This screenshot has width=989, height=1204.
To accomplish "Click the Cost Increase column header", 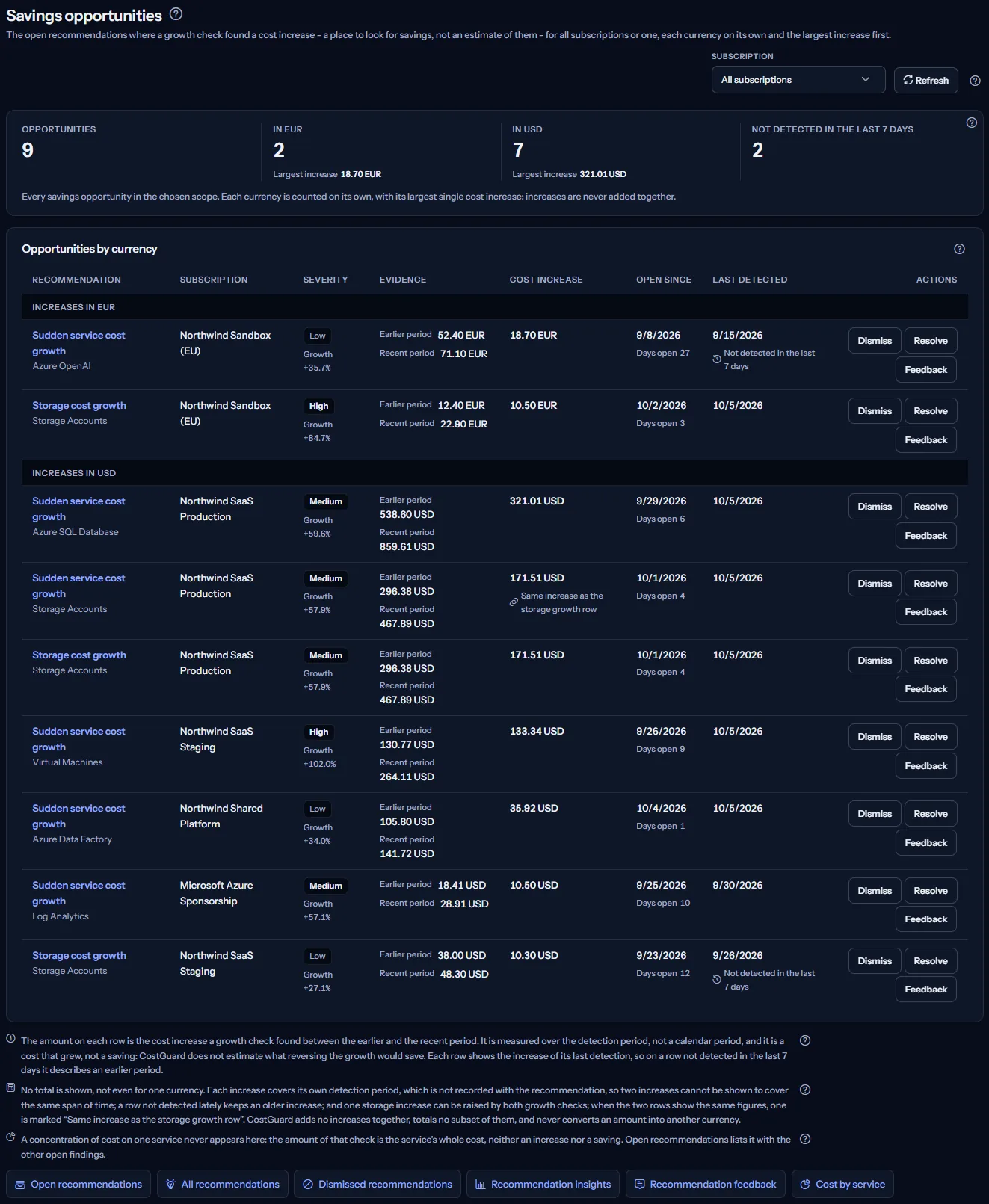I will (546, 280).
